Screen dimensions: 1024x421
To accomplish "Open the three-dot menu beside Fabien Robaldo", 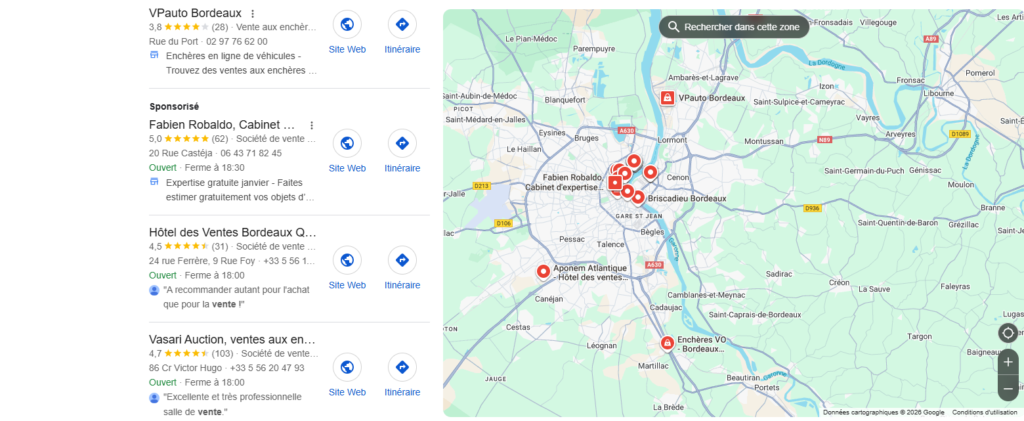I will 312,125.
